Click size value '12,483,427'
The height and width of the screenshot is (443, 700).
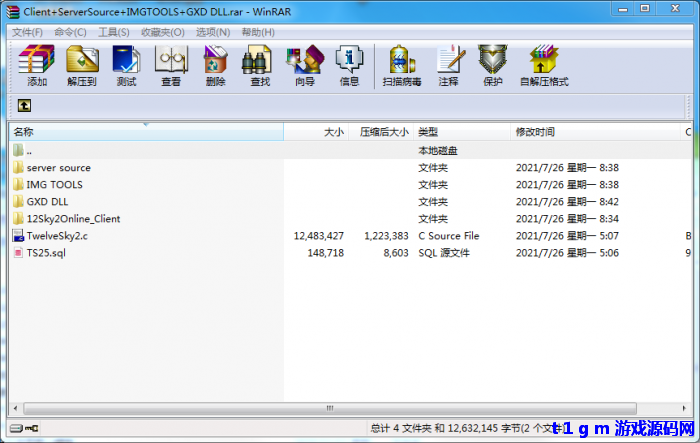click(x=319, y=236)
